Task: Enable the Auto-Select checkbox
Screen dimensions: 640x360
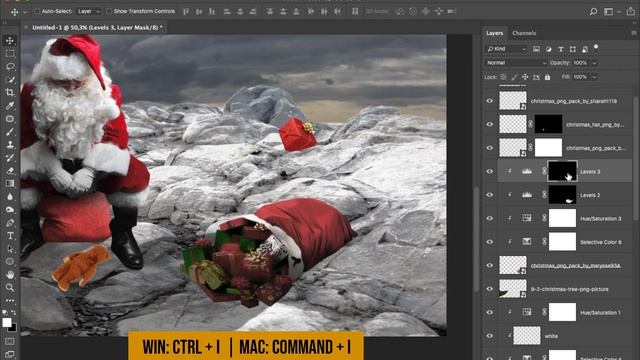Action: coord(37,11)
